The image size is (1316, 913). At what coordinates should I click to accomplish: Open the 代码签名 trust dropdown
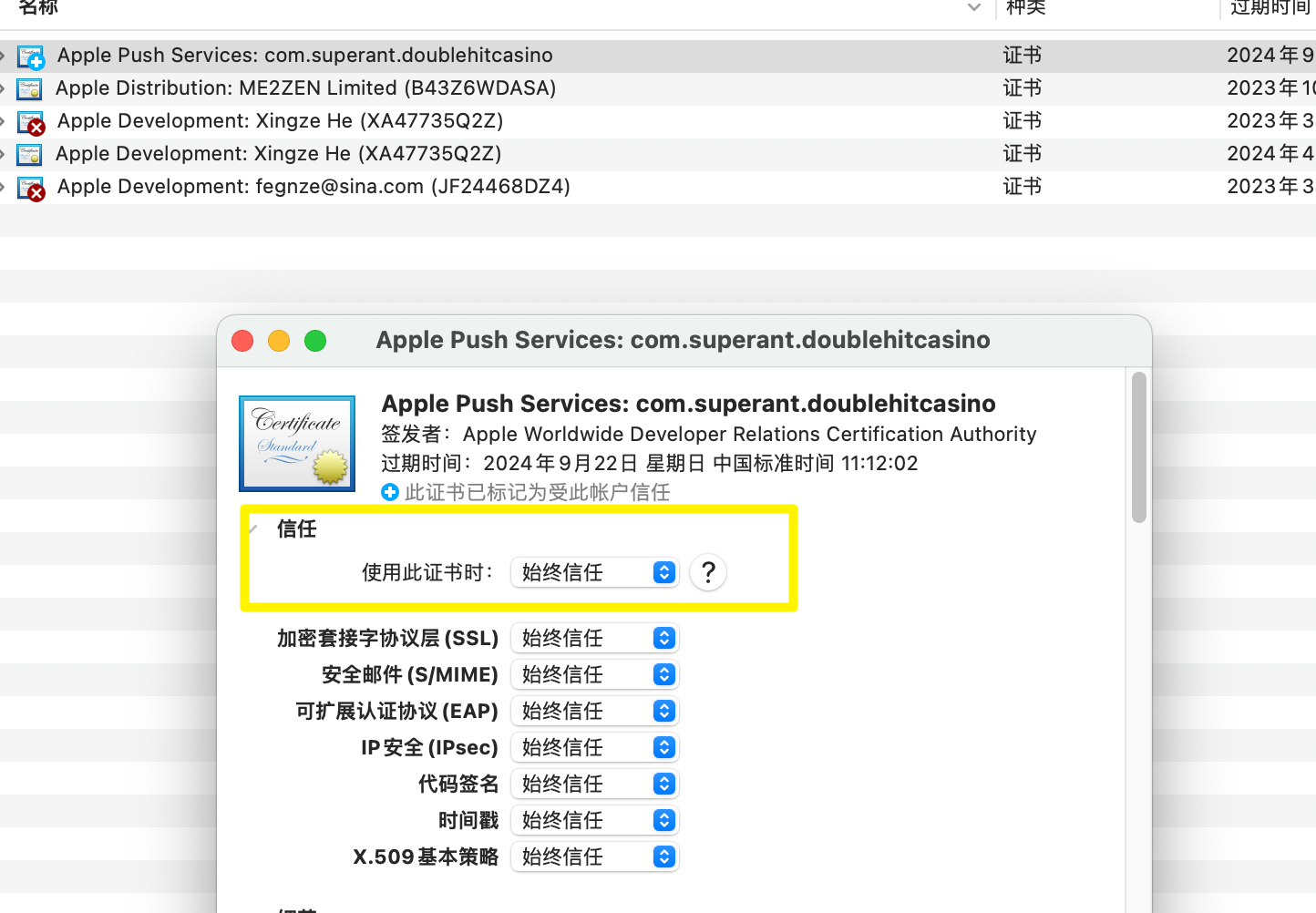pos(595,784)
